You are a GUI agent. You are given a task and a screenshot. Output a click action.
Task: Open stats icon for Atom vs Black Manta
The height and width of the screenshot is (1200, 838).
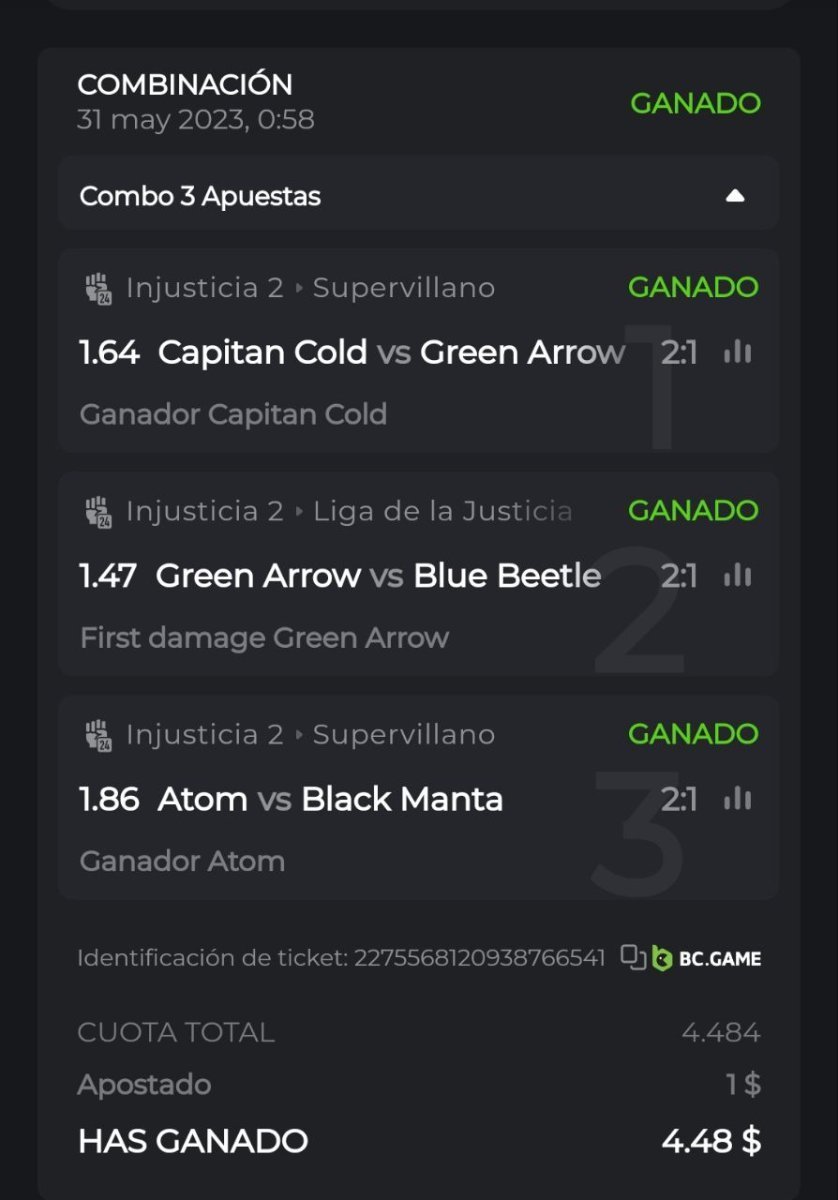point(737,799)
